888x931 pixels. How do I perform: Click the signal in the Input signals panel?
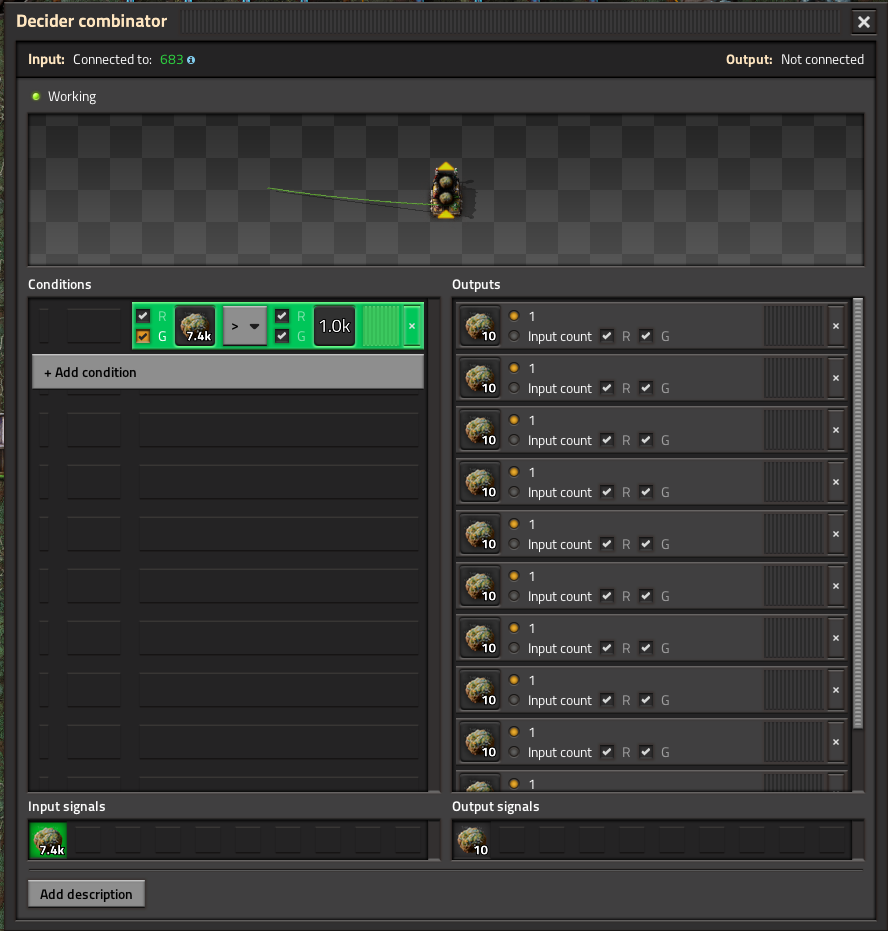tap(48, 841)
